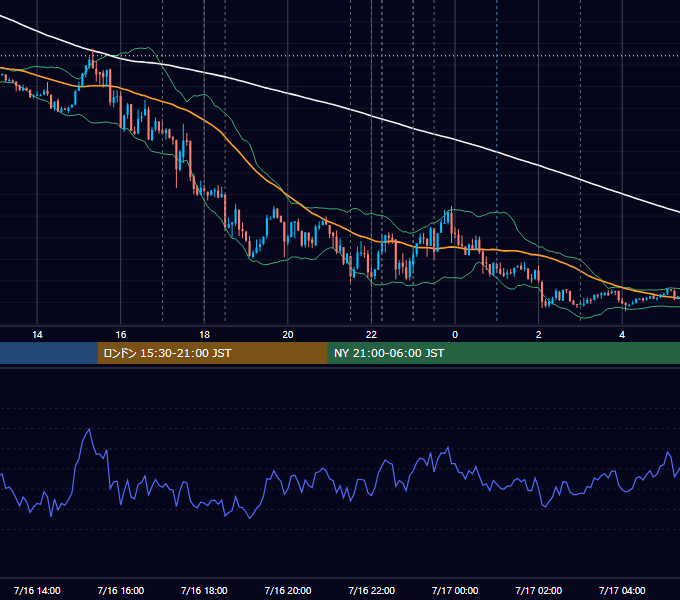The image size is (680, 600).
Task: Click the blue session band before ロンドン
Action: click(49, 353)
